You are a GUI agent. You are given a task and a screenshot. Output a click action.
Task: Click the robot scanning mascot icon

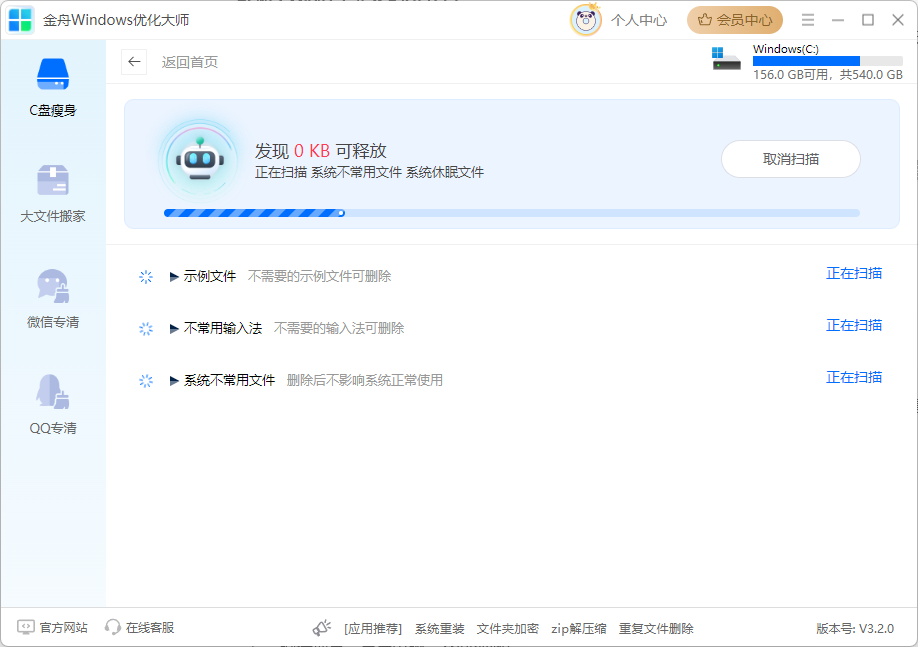tap(200, 160)
